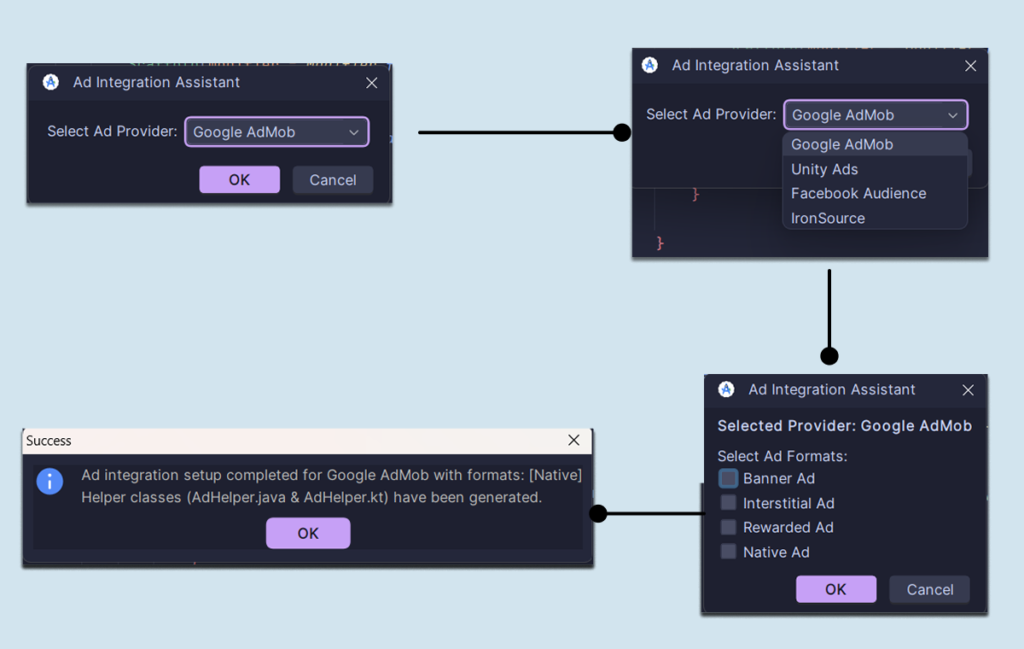This screenshot has width=1024, height=649.
Task: Confirm ad formats with the OK button
Action: coord(835,589)
